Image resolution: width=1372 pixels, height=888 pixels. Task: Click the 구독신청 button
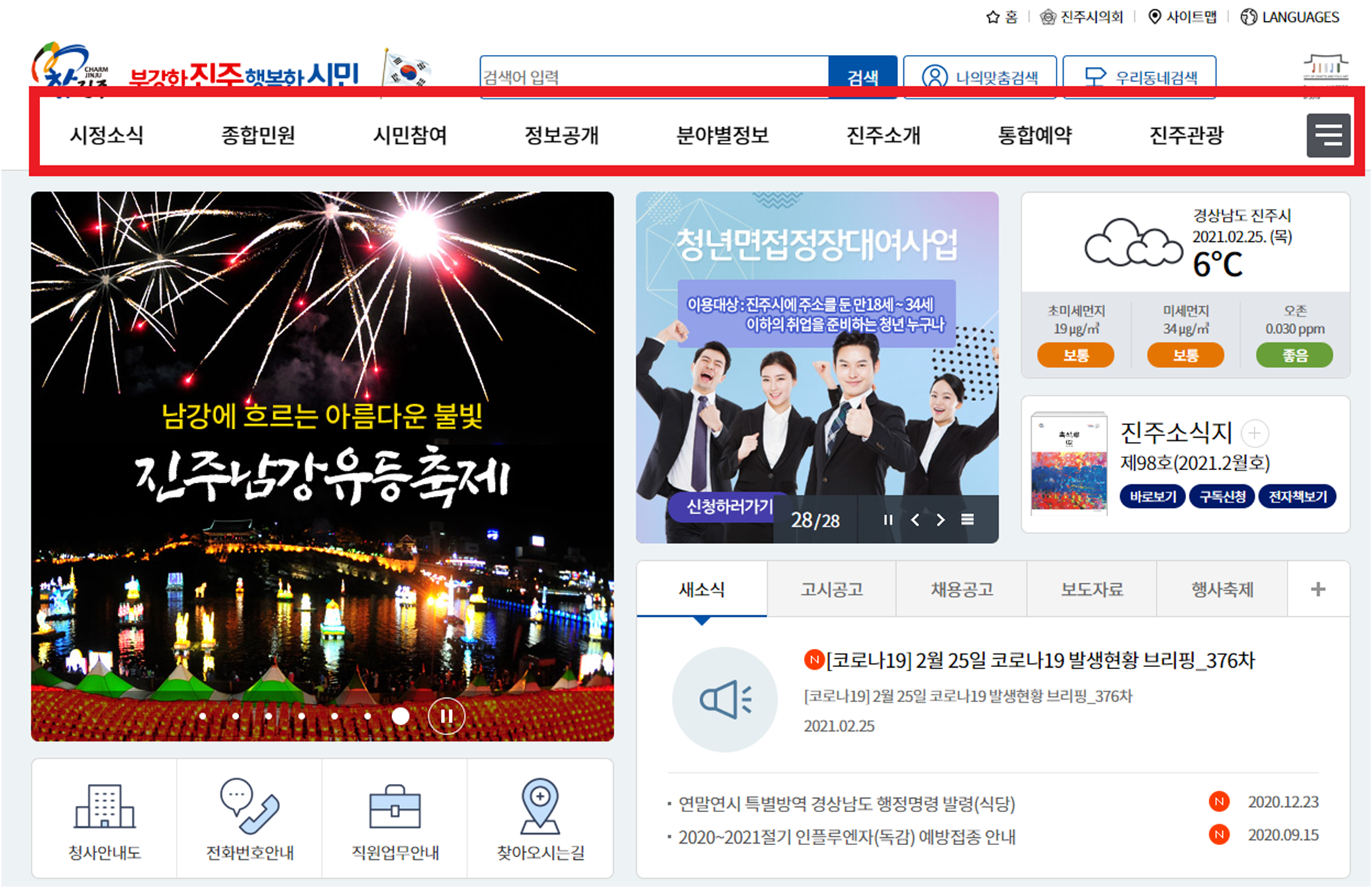coord(1222,497)
